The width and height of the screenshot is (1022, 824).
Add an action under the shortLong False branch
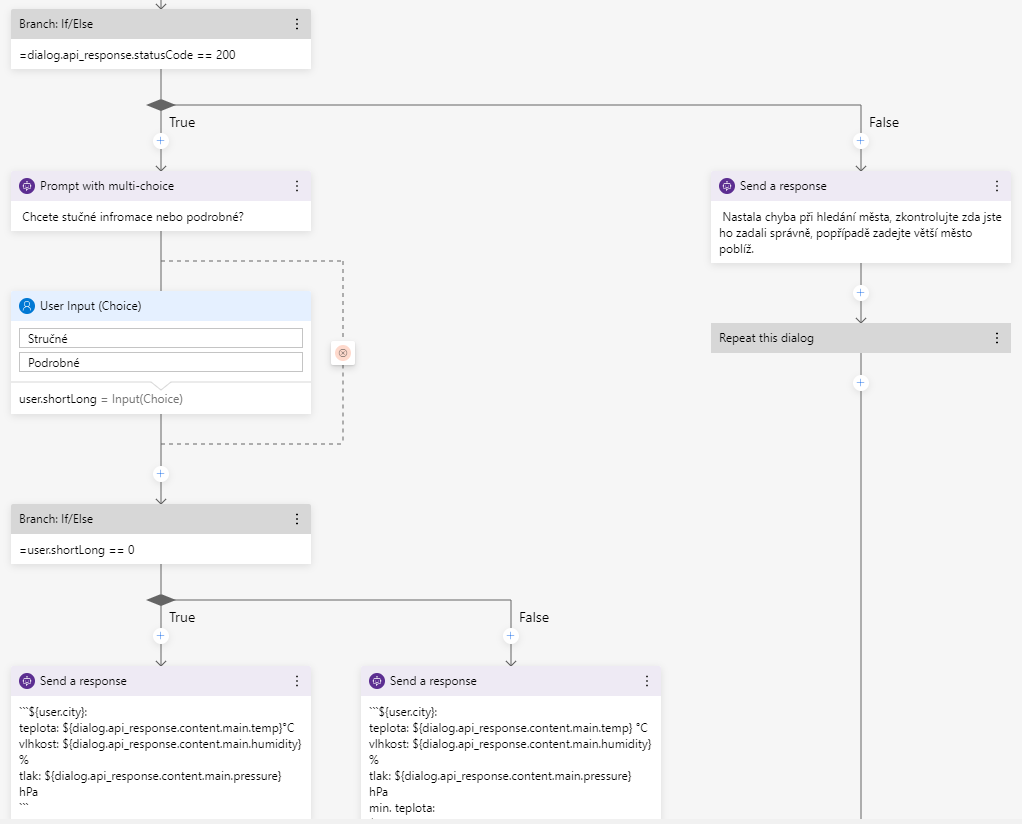pos(511,636)
